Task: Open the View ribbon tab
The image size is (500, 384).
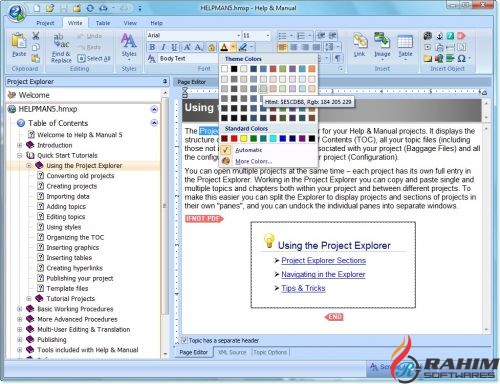Action: [x=130, y=23]
